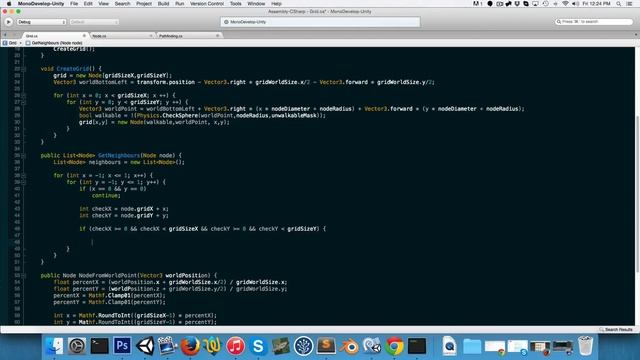Open the QuickTime document icon in dock

click(449, 346)
